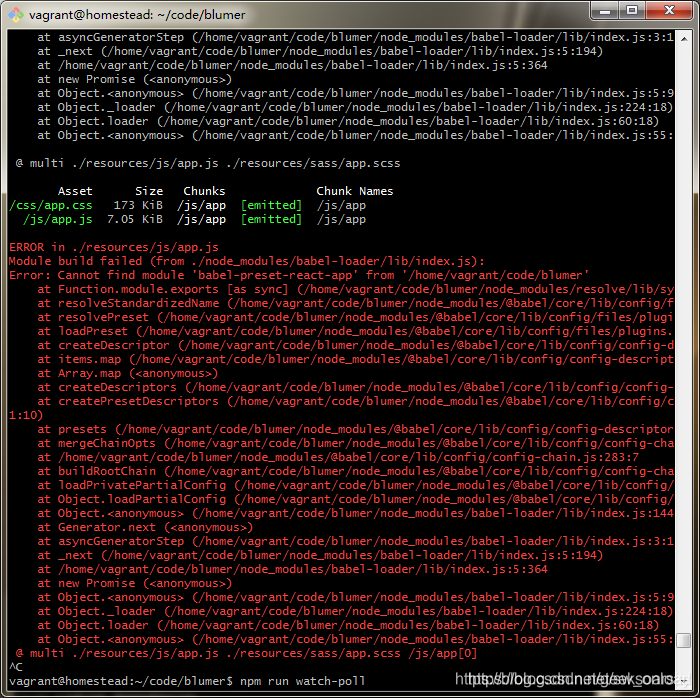
Task: Click the 'Module build failed' line
Action: [x=246, y=261]
